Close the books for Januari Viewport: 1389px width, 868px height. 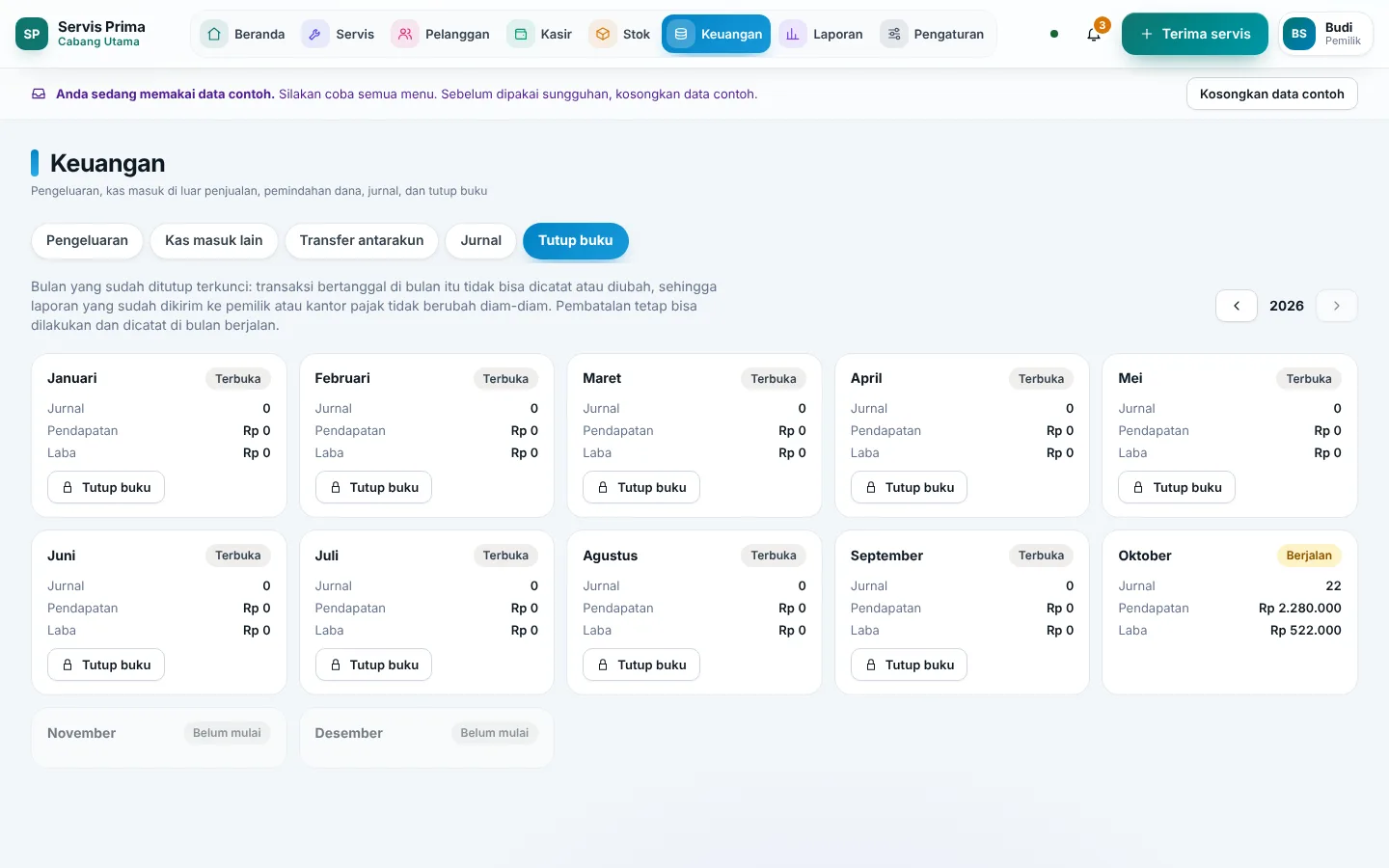tap(106, 487)
